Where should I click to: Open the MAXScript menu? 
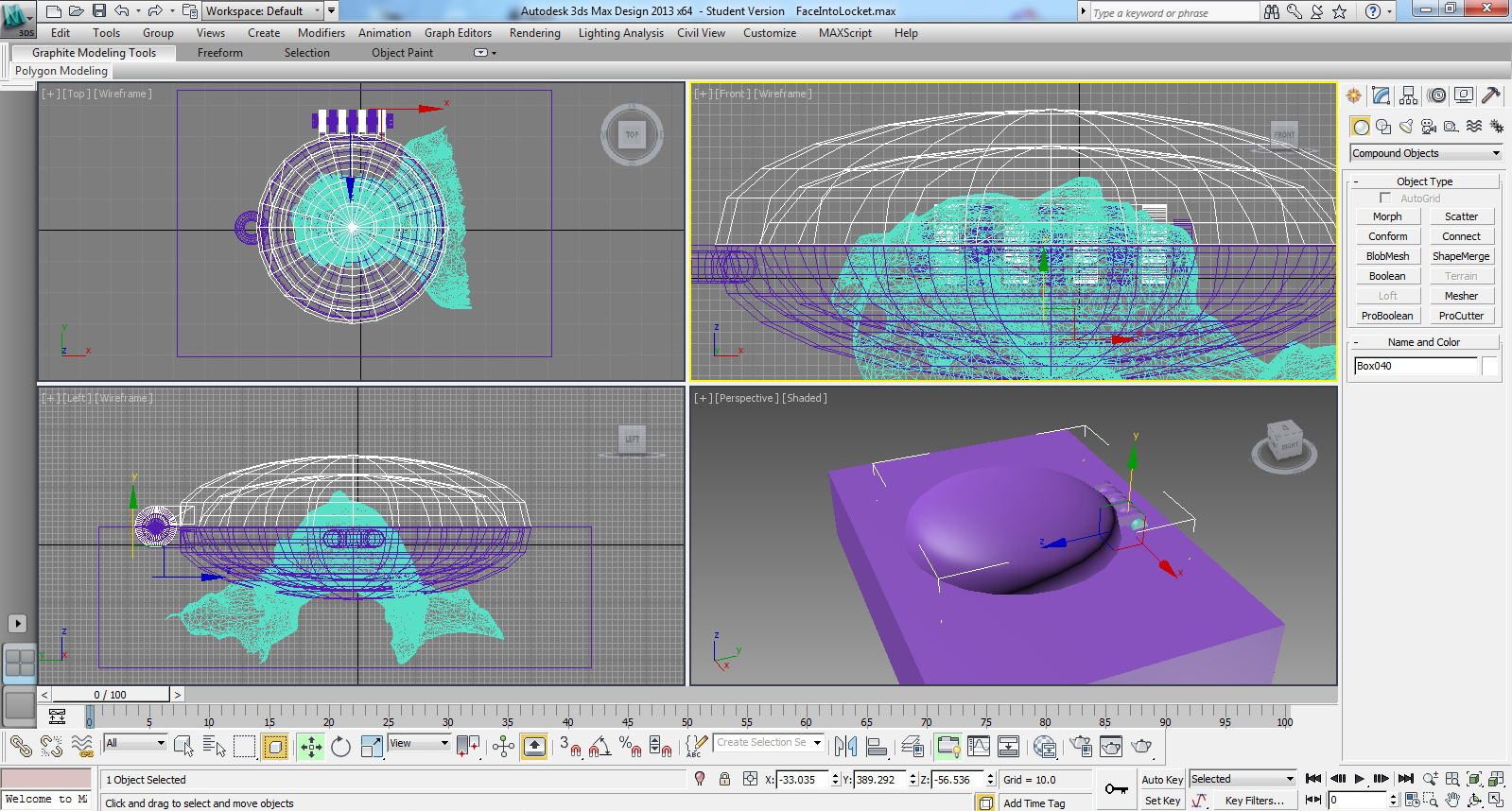click(x=845, y=33)
